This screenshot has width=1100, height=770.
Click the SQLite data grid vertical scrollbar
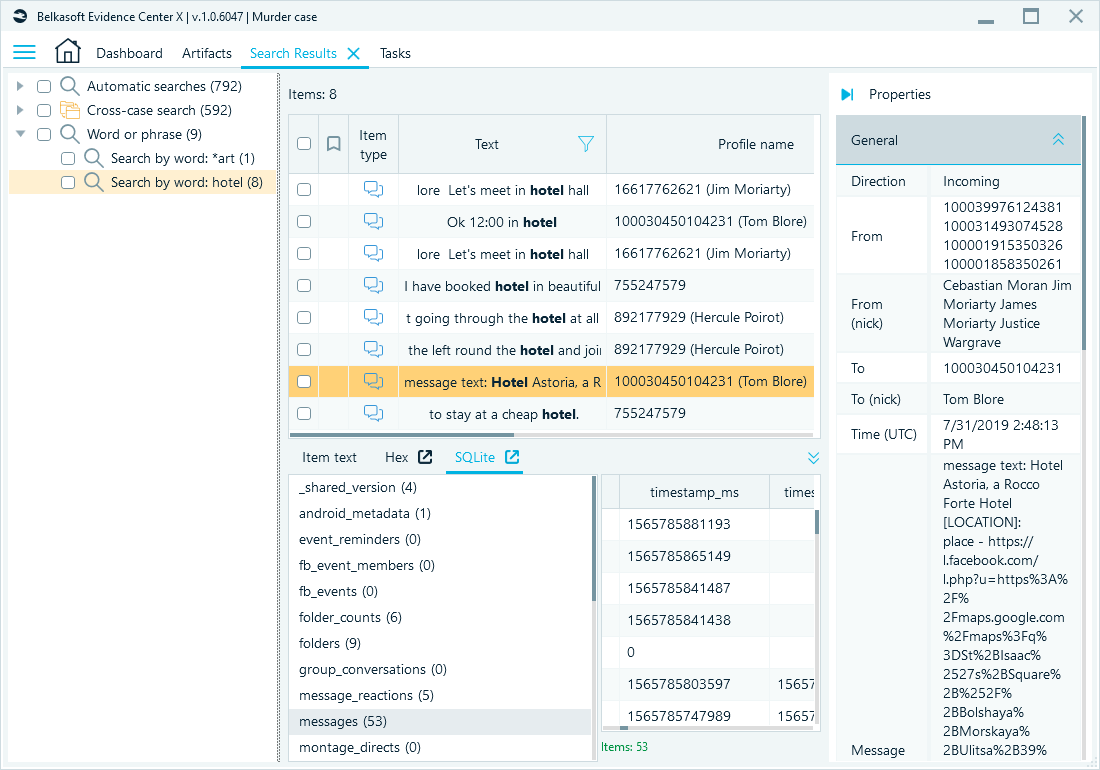(x=817, y=522)
